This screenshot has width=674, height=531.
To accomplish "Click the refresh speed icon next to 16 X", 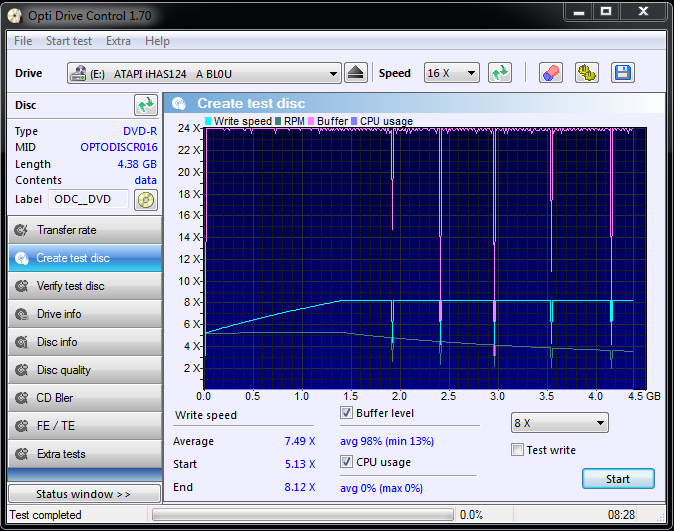I will pos(499,73).
